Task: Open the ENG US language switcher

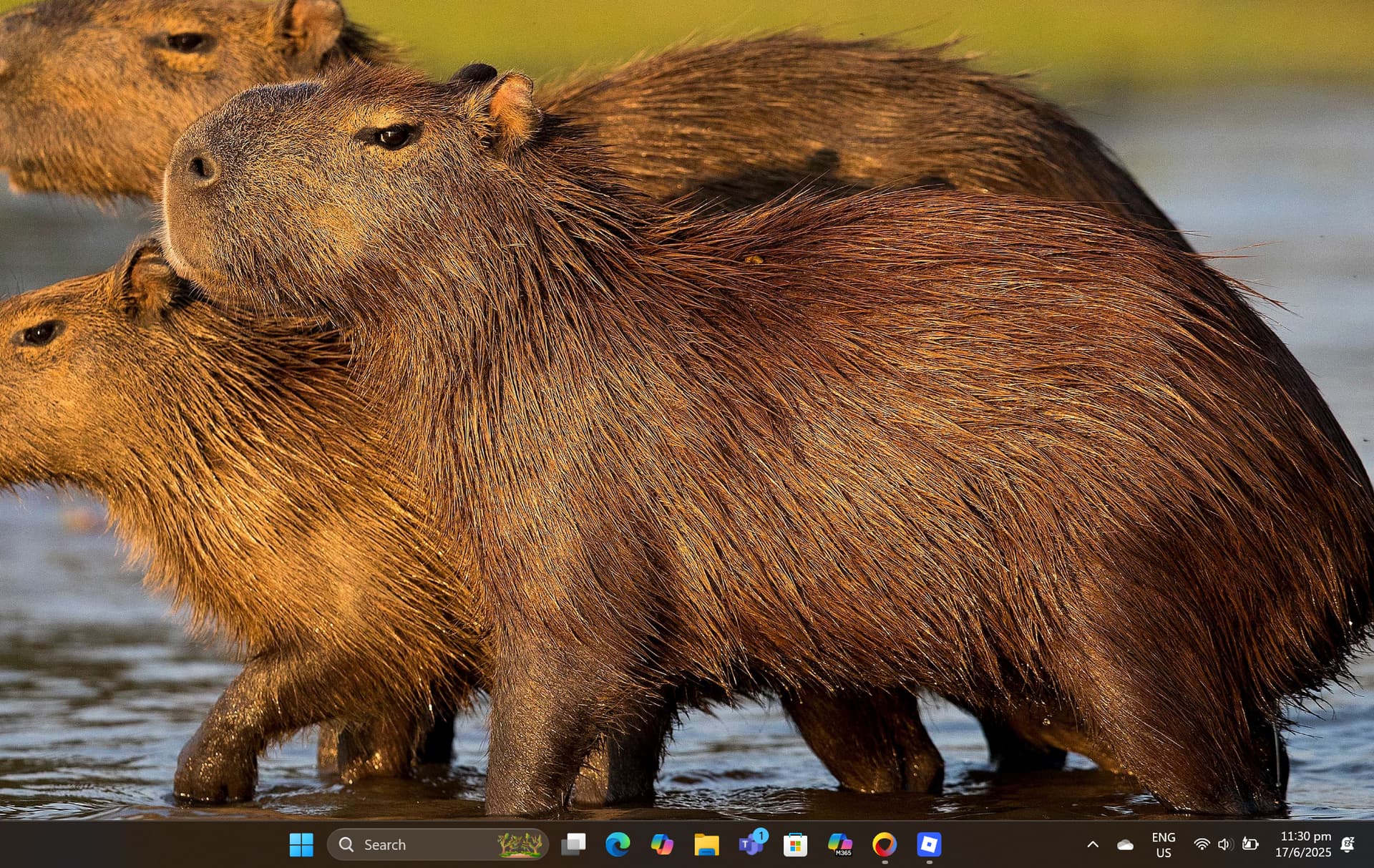Action: tap(1164, 844)
